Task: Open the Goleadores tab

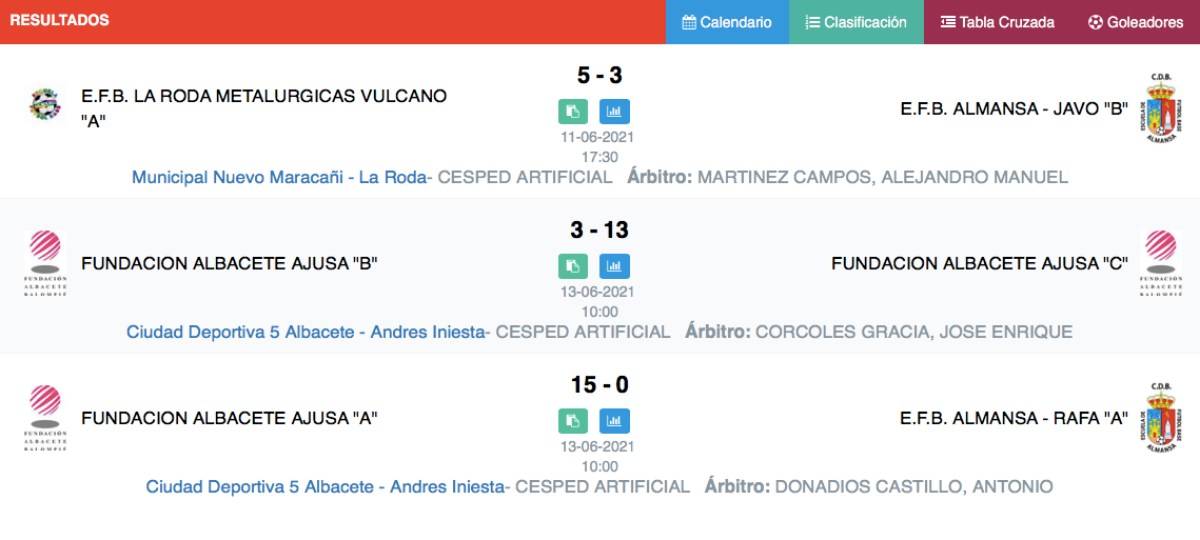Action: (1136, 22)
